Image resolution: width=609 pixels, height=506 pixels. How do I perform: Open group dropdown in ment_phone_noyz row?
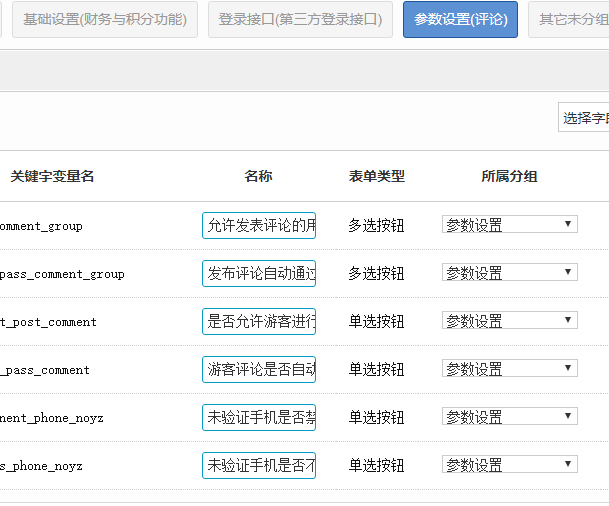click(x=509, y=417)
